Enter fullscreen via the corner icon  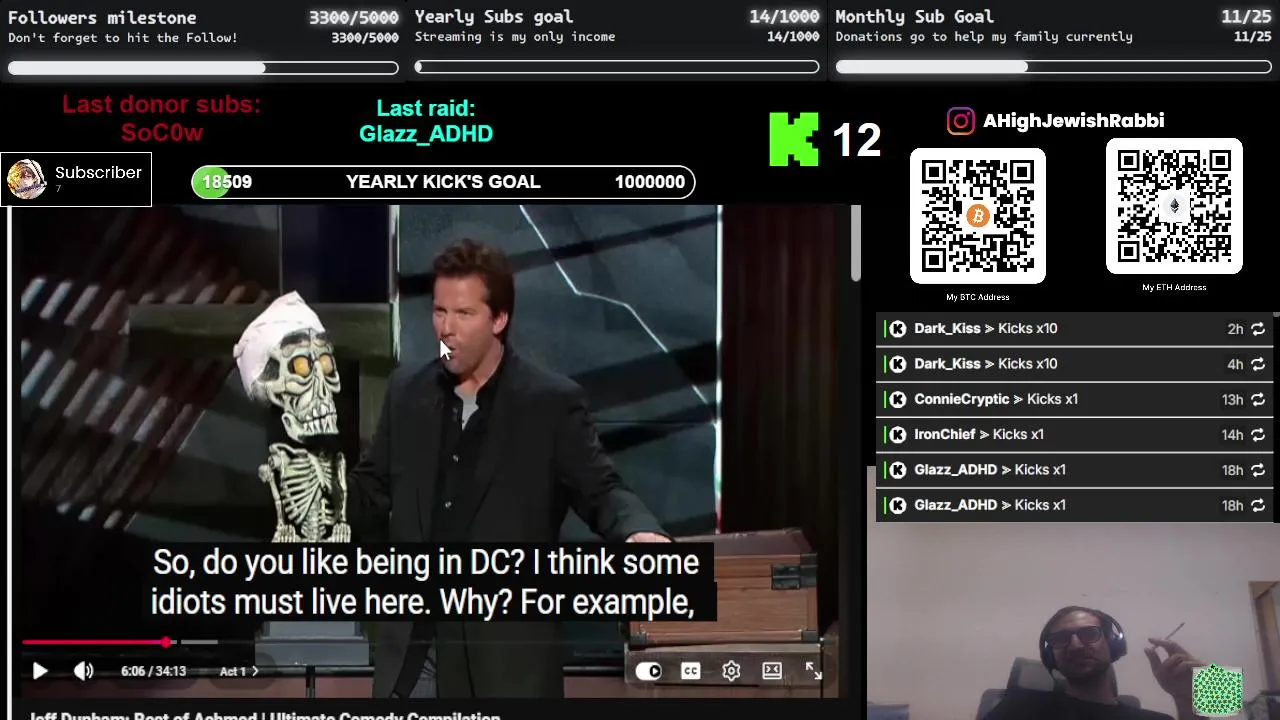tap(813, 671)
